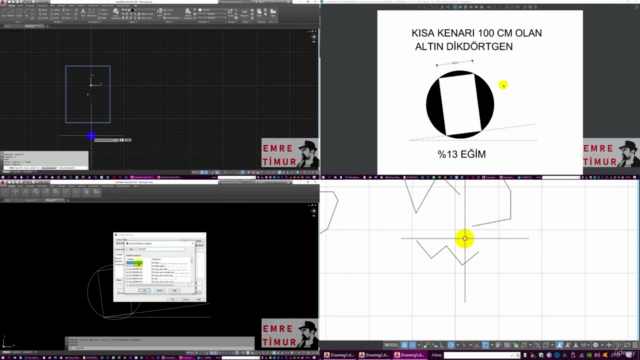Screen dimensions: 640x360
Task: Click the annotation monitor plus icon in status bar
Action: 609,345
